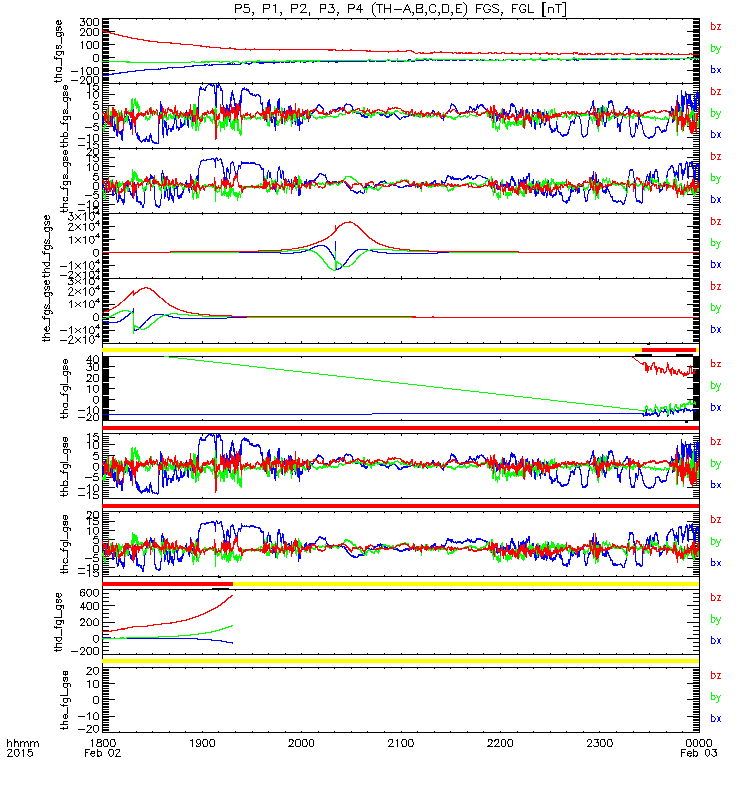Select the by legend of thb_fgs_gse panel

click(x=716, y=113)
